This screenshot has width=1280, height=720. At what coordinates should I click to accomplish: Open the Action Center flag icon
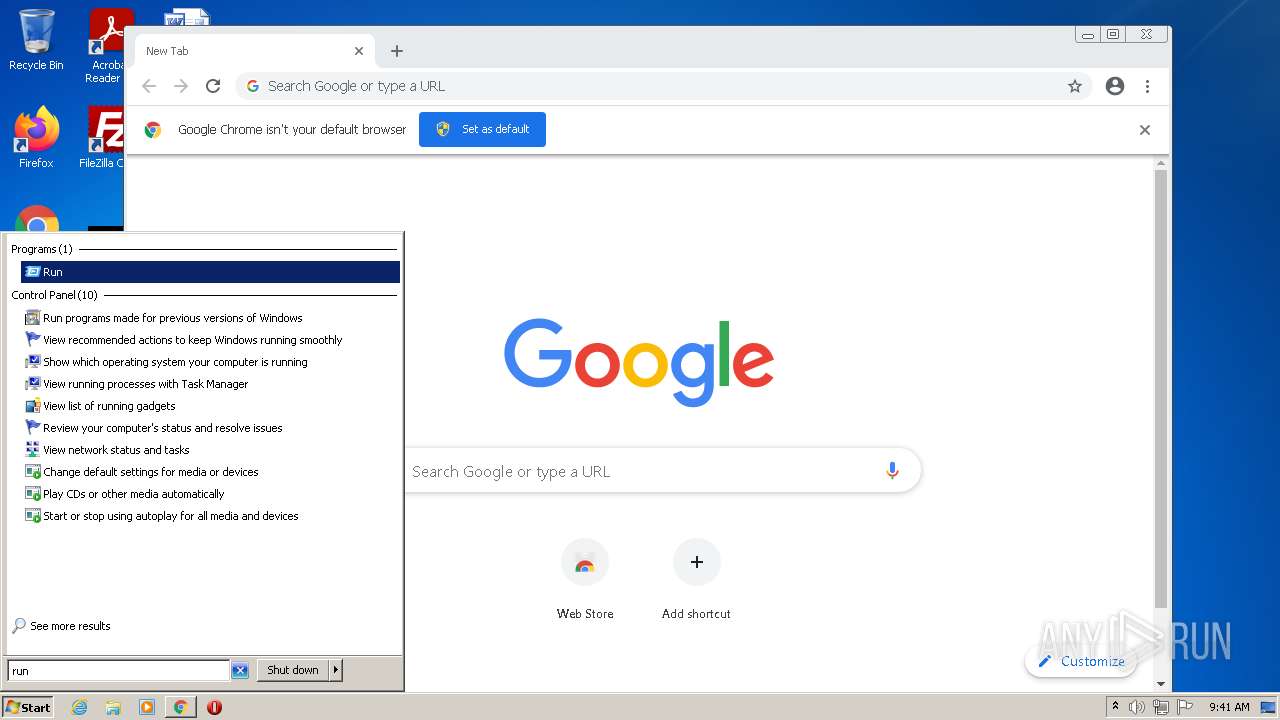[x=1185, y=707]
